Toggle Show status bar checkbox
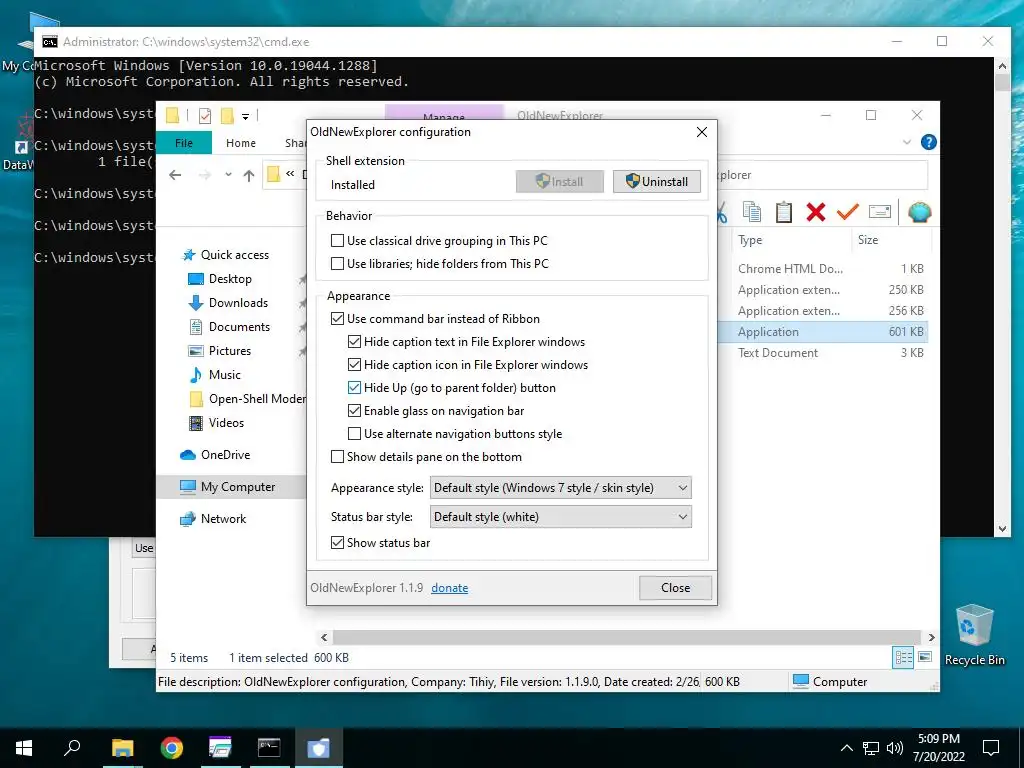Screen dimensions: 1024x768 click(337, 543)
